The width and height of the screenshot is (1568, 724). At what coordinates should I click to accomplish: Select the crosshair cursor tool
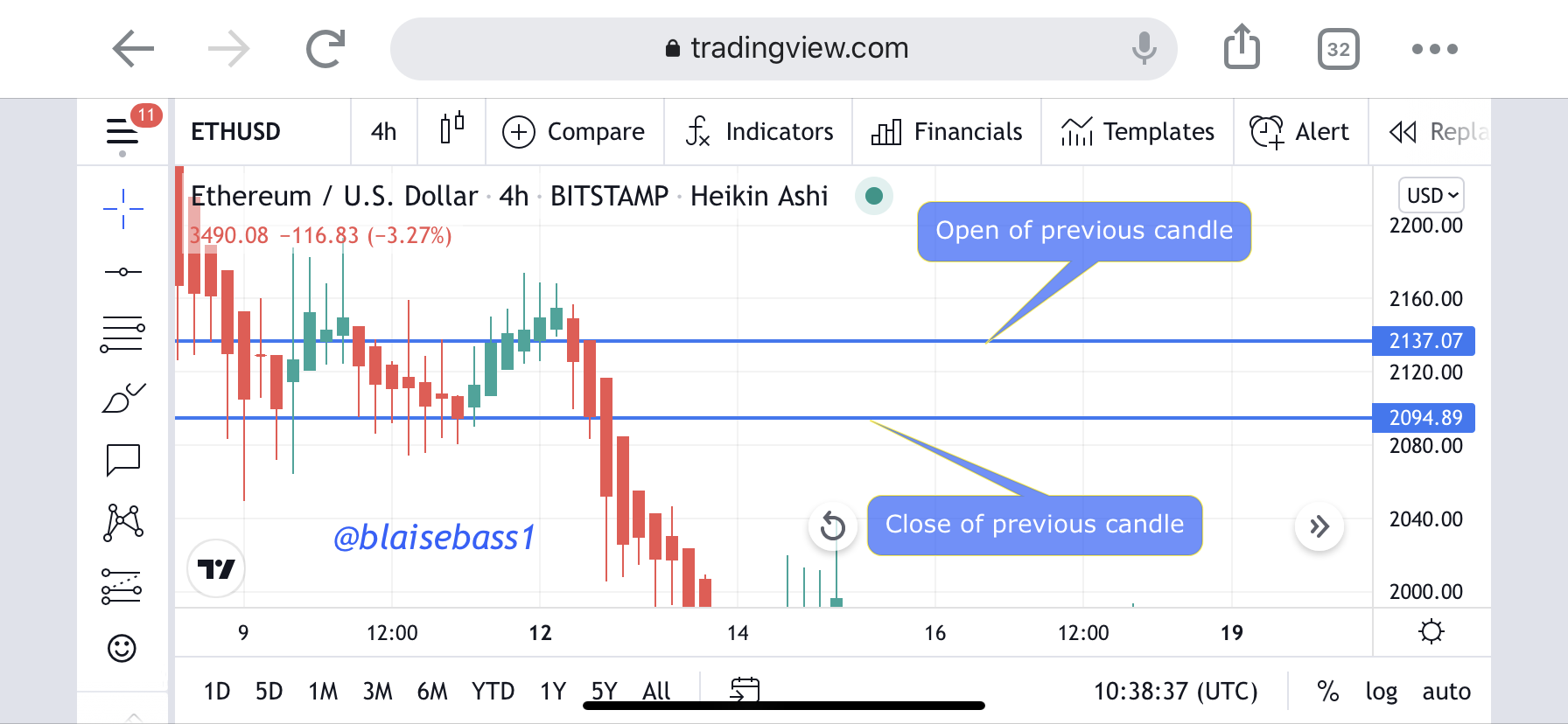click(x=122, y=209)
